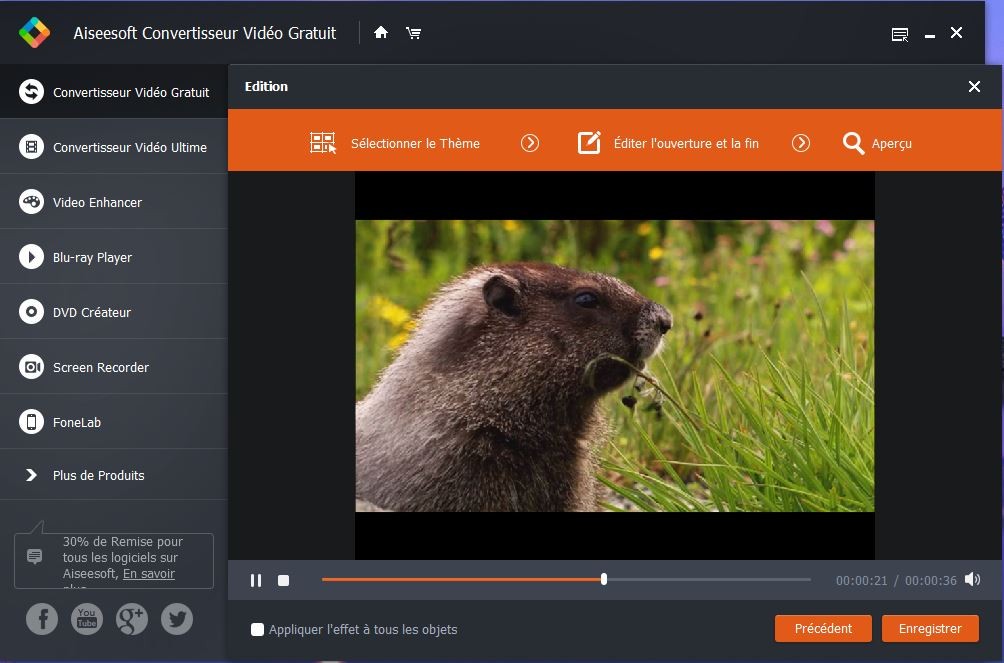Stop the video playback
Screen dimensions: 1004x663
[284, 580]
